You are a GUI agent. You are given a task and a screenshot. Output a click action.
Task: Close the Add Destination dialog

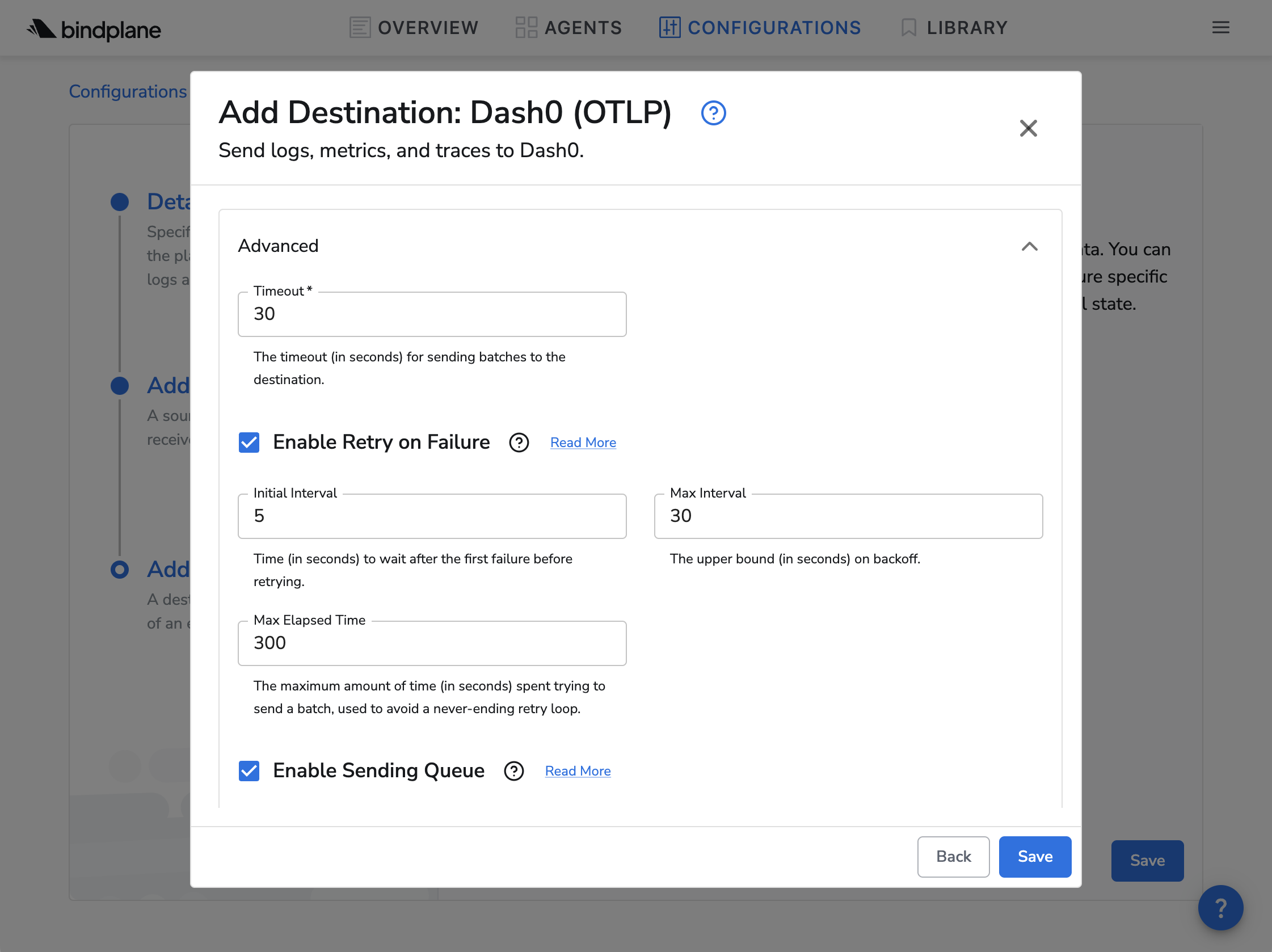coord(1028,128)
